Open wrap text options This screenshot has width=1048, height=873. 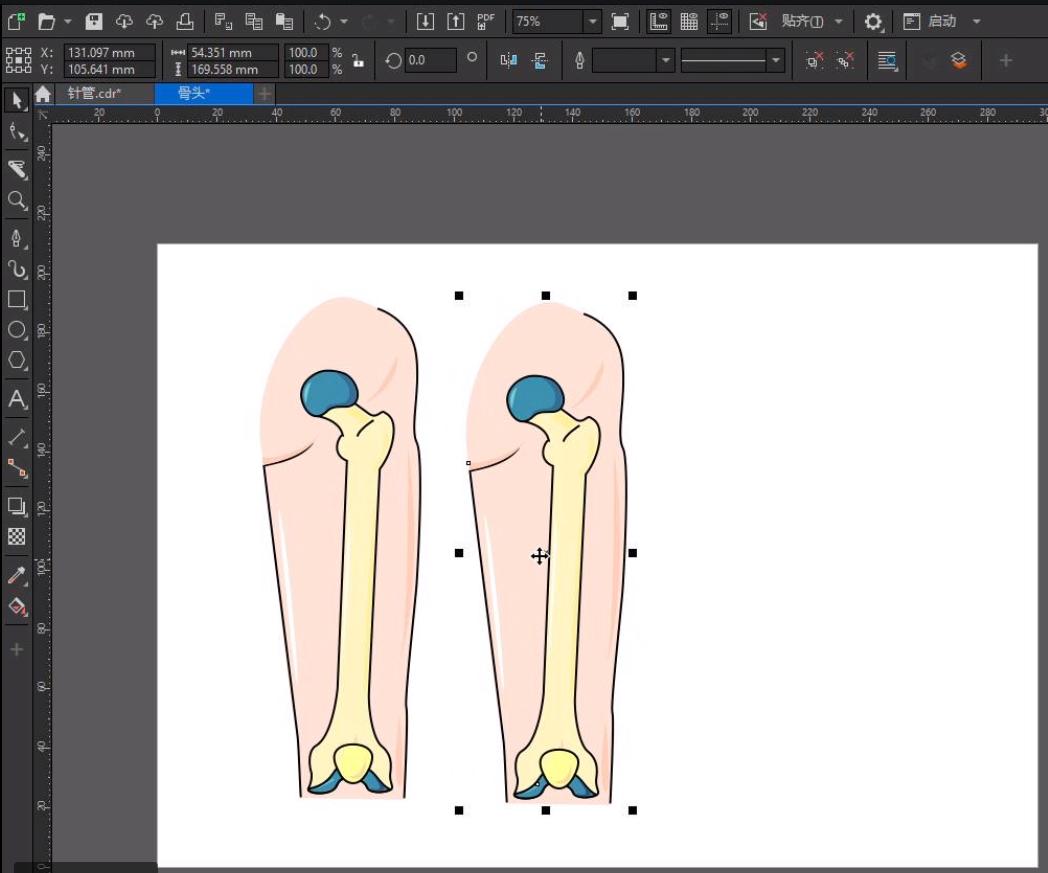tap(888, 61)
